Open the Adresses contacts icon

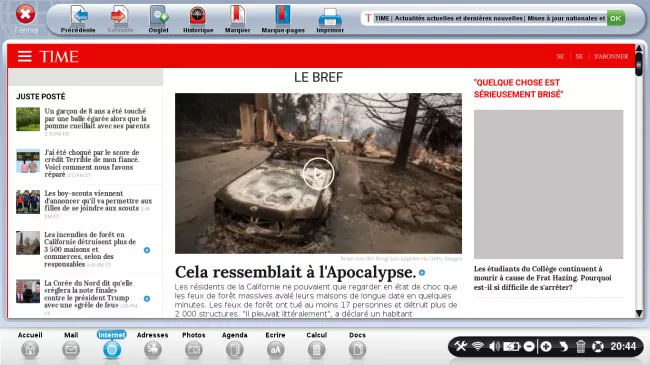click(x=153, y=350)
